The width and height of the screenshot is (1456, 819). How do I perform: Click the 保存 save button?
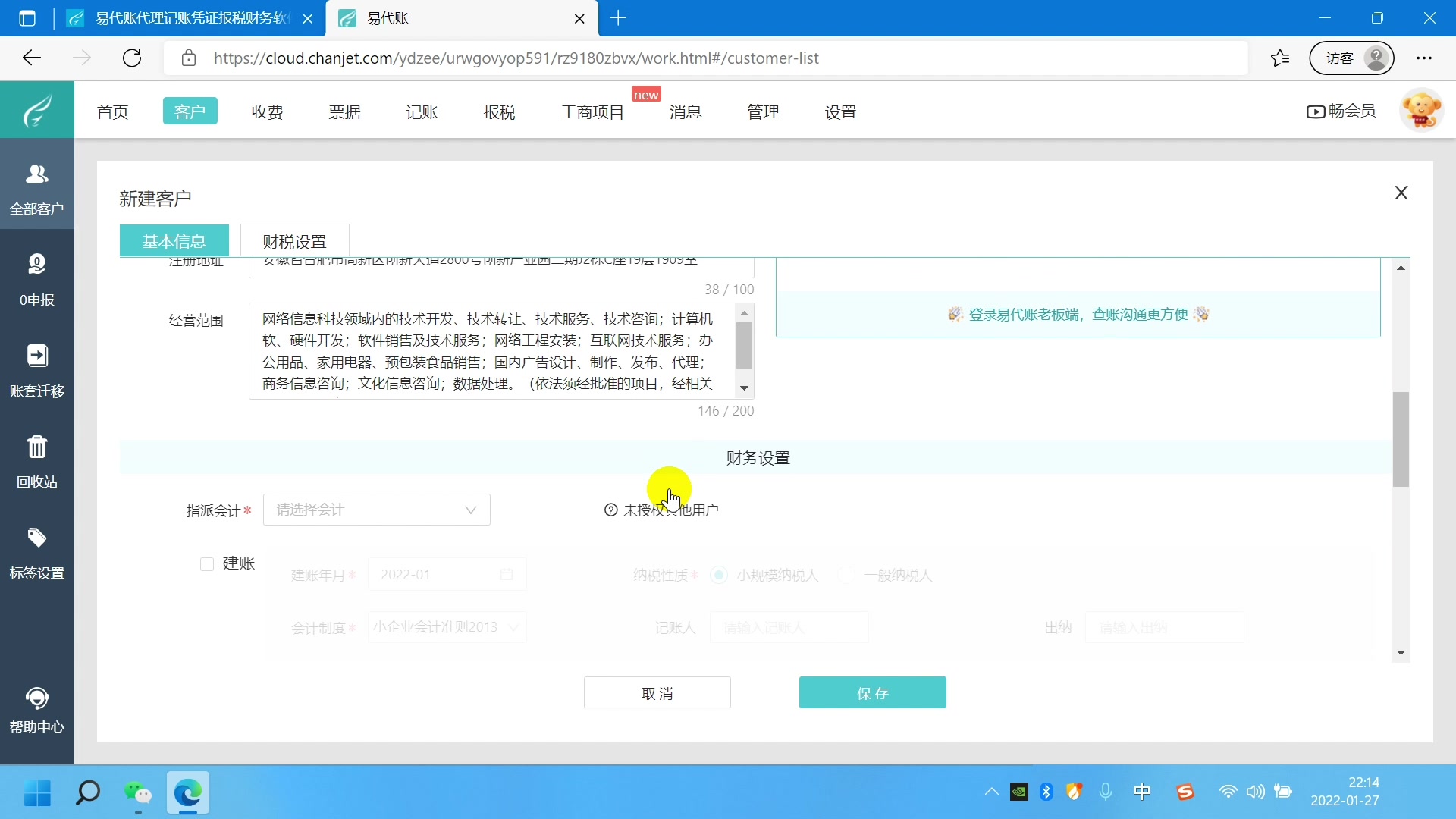[x=872, y=692]
